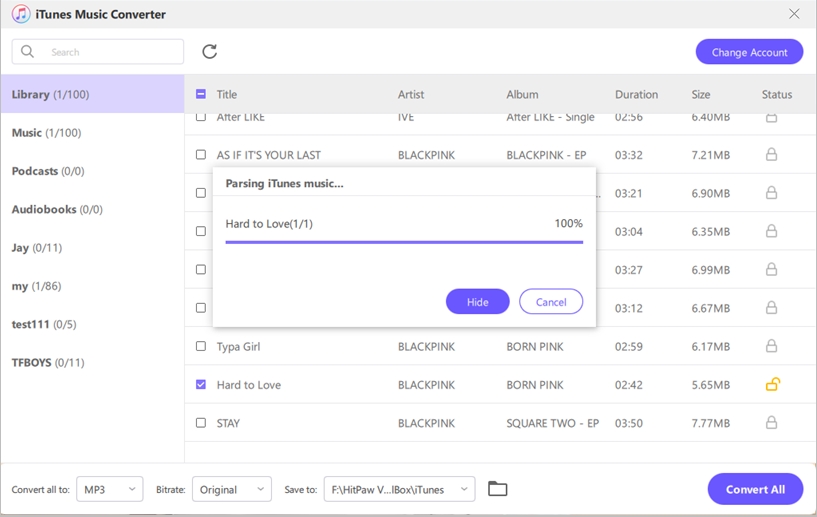Select Podcasts category in sidebar
This screenshot has height=517, width=817.
pos(92,171)
